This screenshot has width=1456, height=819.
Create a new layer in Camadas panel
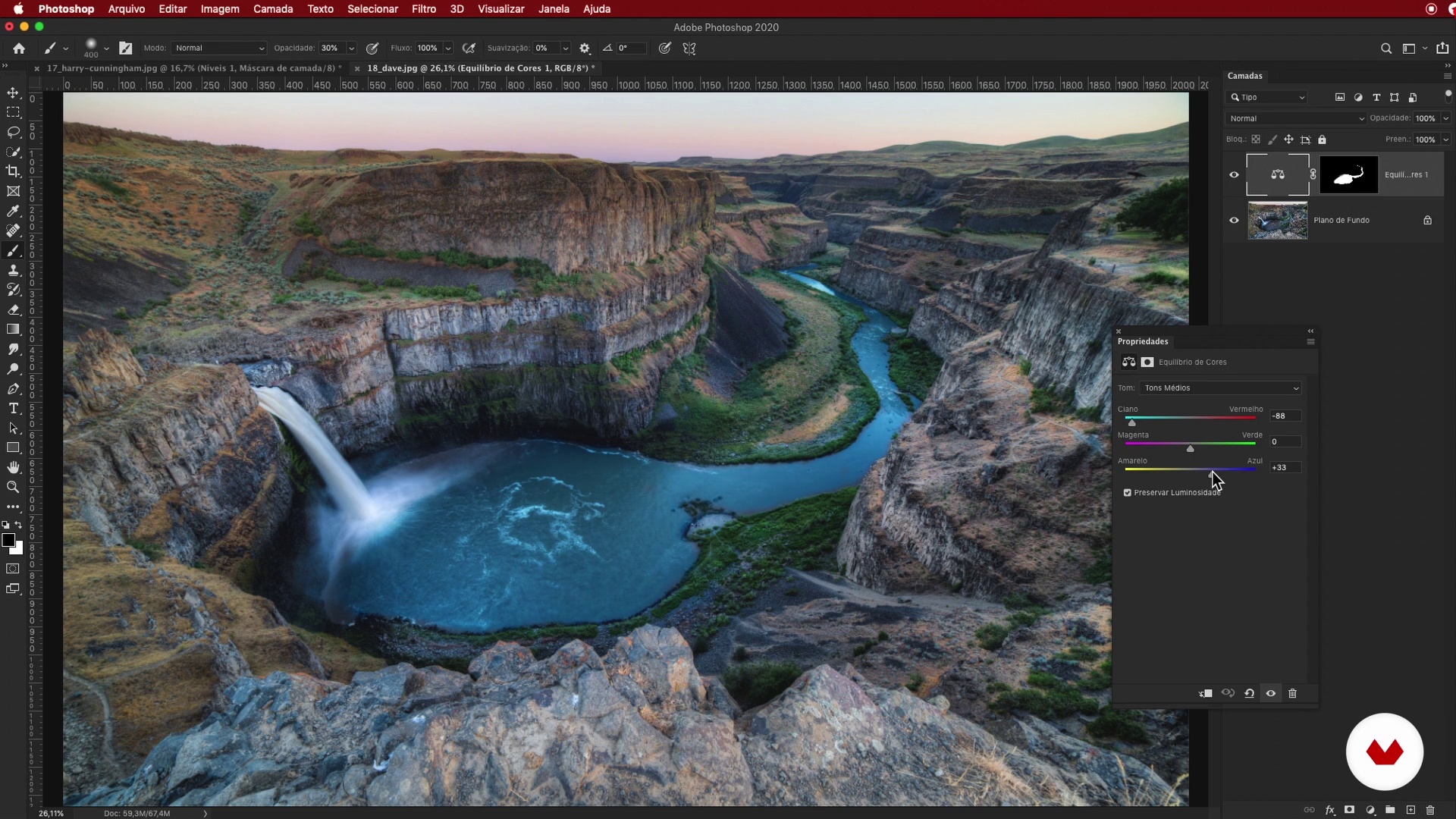point(1410,810)
